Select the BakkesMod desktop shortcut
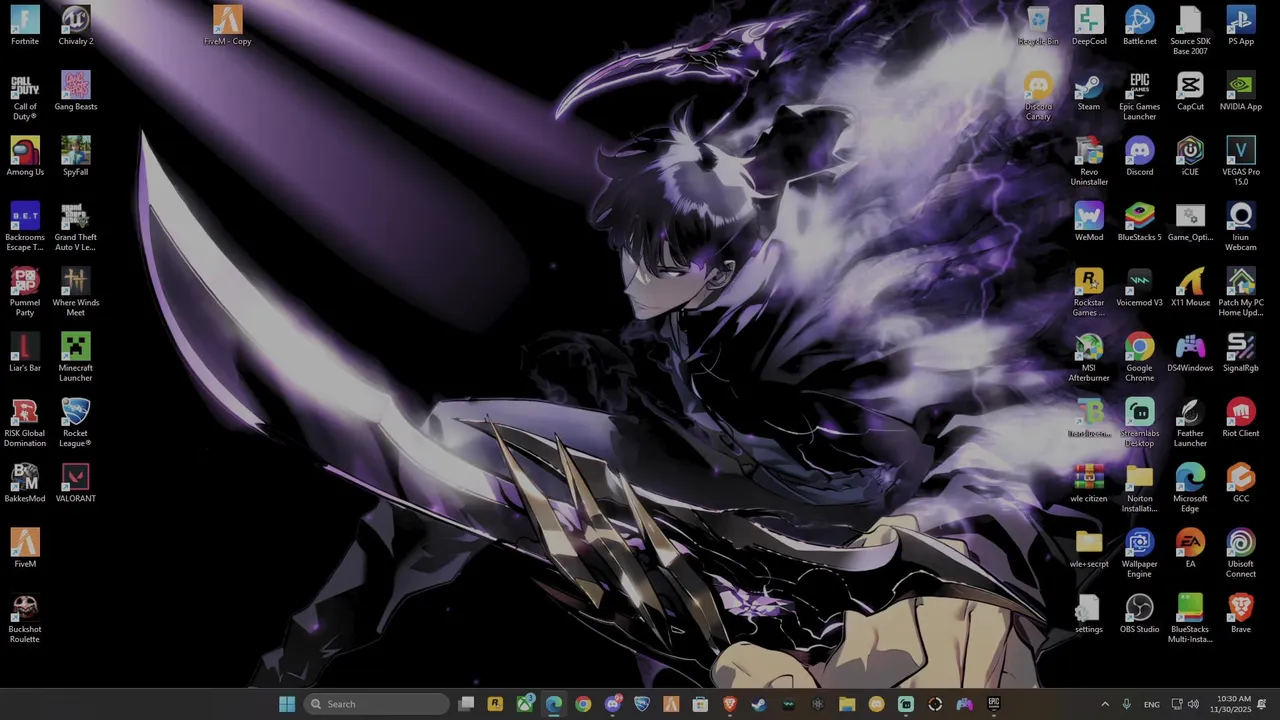The image size is (1280, 720). click(25, 483)
